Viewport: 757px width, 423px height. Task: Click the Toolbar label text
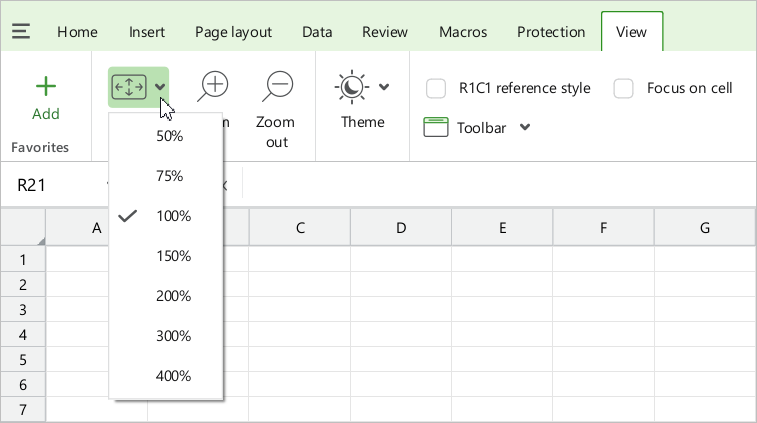481,128
